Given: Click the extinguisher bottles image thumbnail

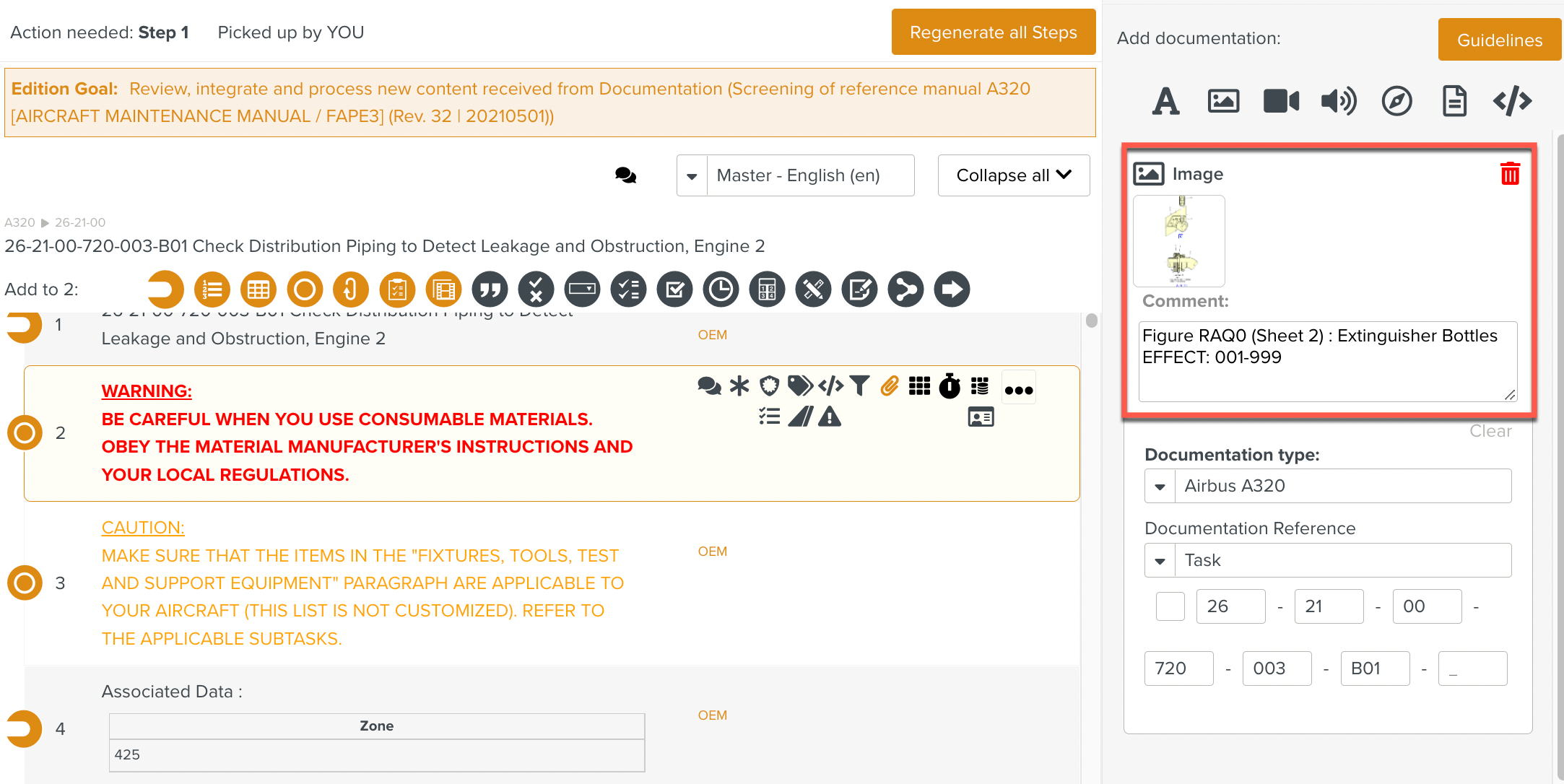Looking at the screenshot, I should tap(1179, 240).
